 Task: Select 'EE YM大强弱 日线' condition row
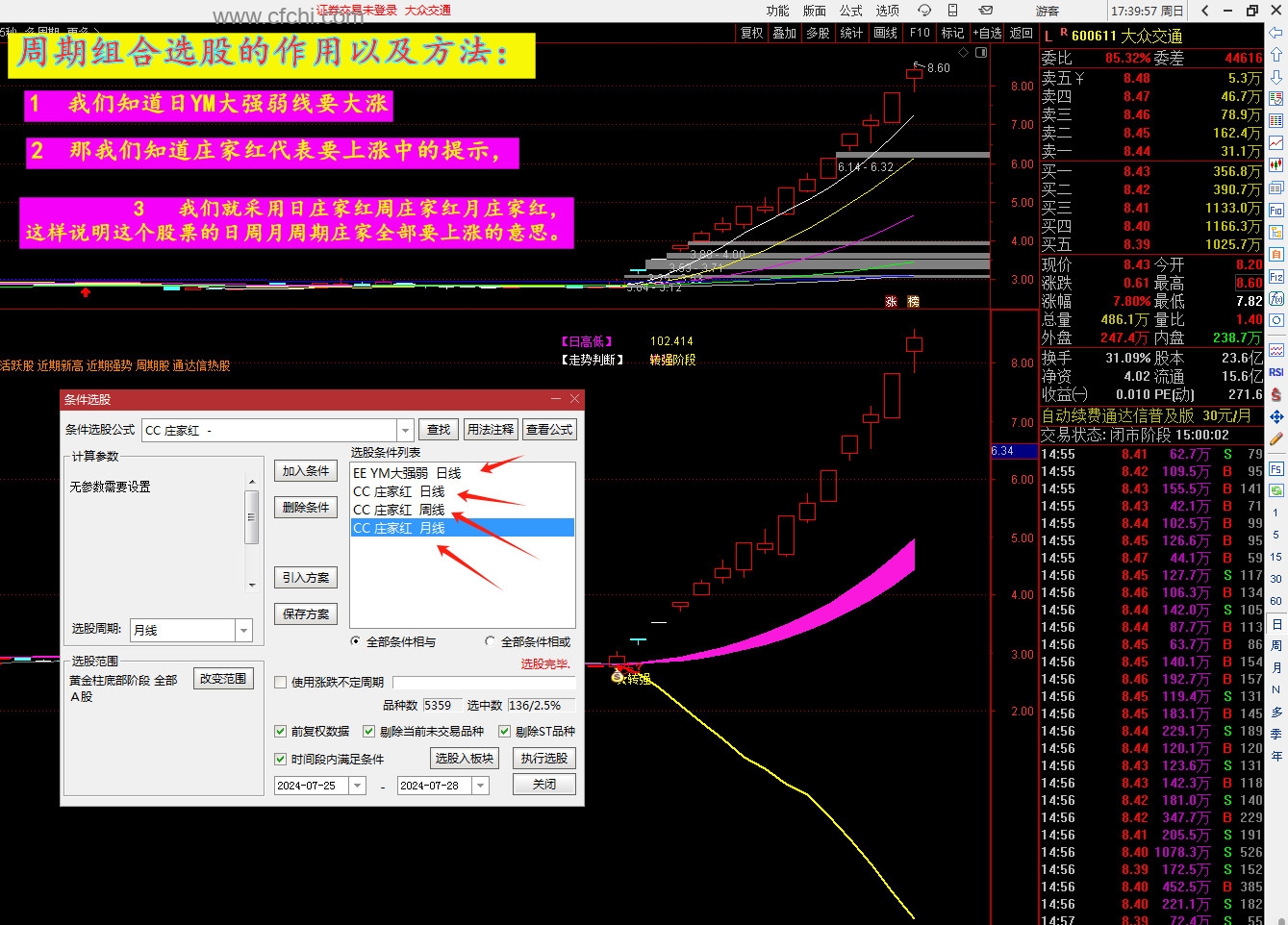463,473
